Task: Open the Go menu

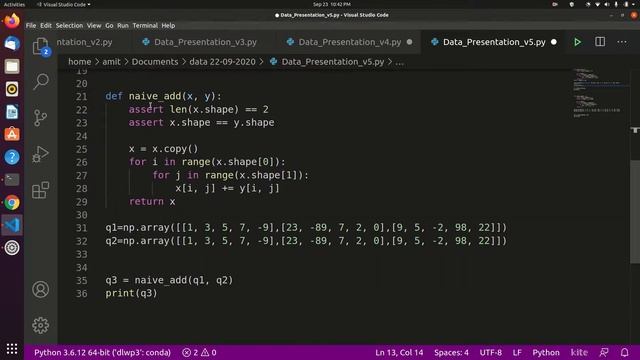Action: click(x=109, y=25)
